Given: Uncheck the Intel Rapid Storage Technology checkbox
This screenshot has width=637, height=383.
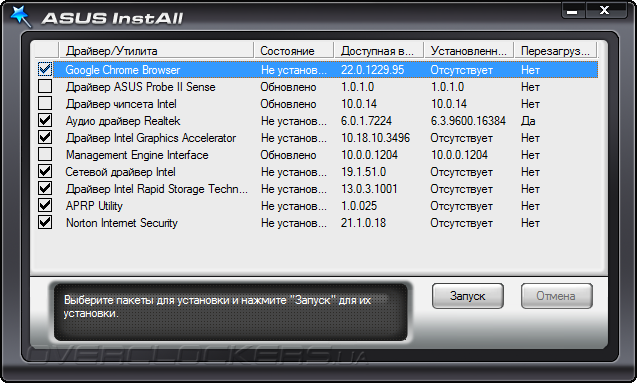Looking at the screenshot, I should 45,189.
